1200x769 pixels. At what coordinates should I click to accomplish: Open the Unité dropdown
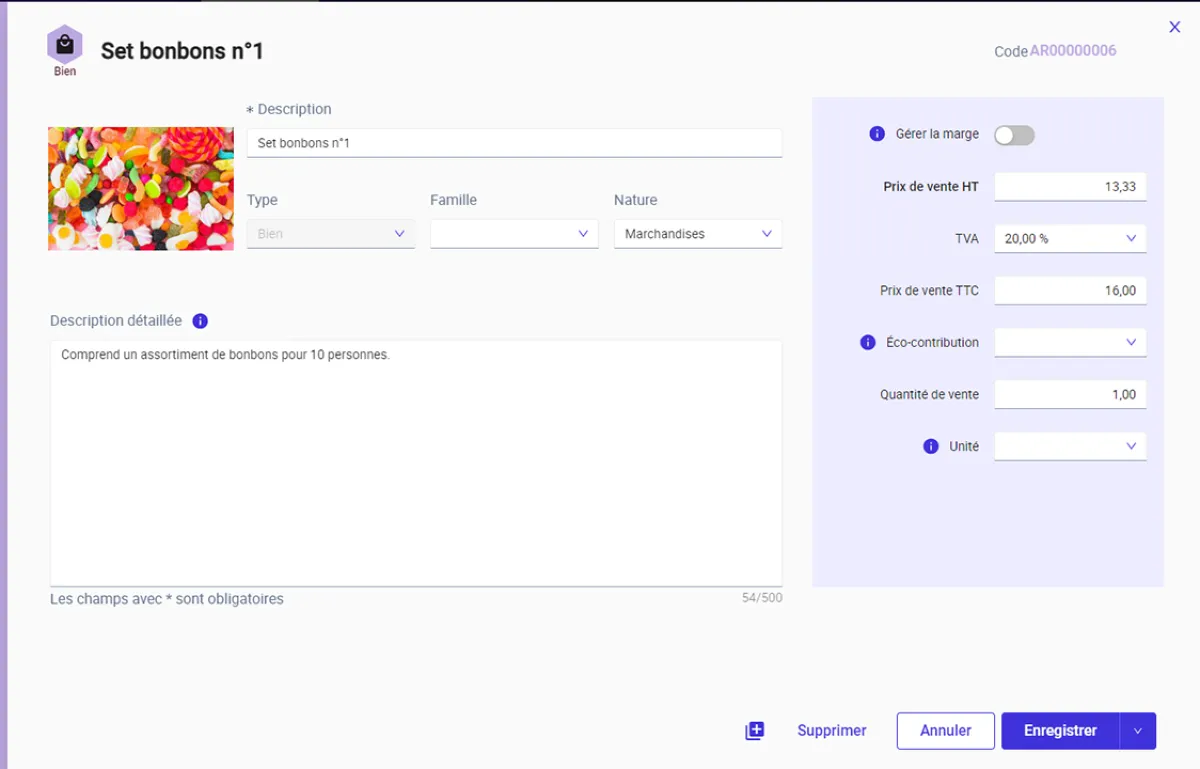pyautogui.click(x=1070, y=446)
